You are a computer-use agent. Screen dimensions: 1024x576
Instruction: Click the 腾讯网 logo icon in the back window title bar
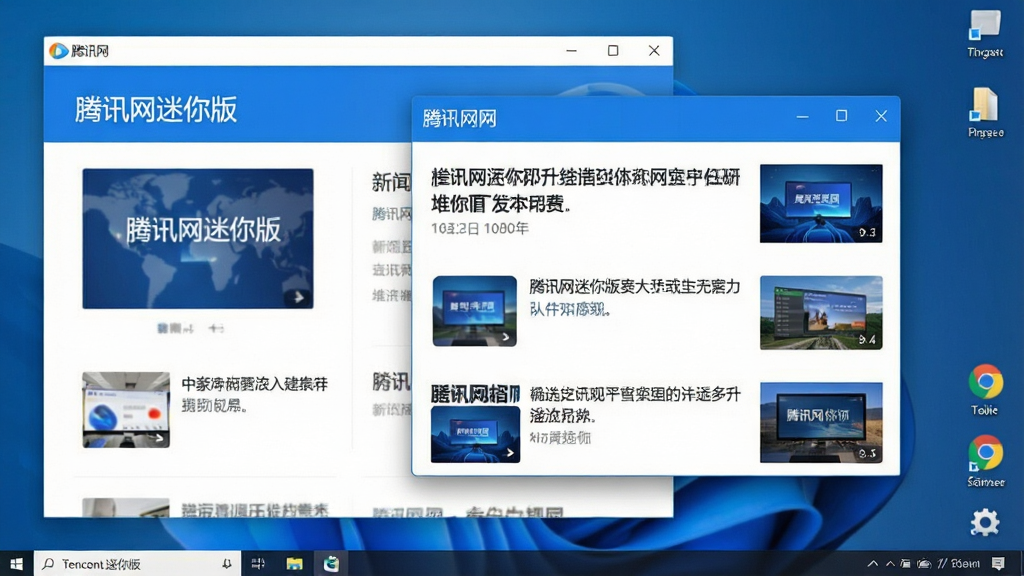click(58, 50)
